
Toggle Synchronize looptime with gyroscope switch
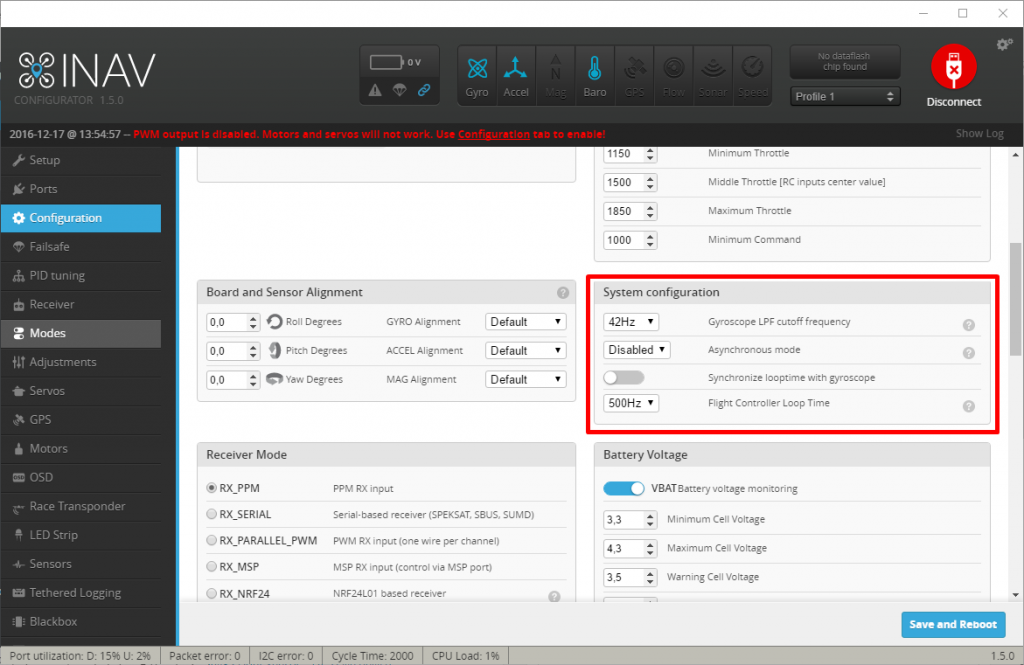624,378
